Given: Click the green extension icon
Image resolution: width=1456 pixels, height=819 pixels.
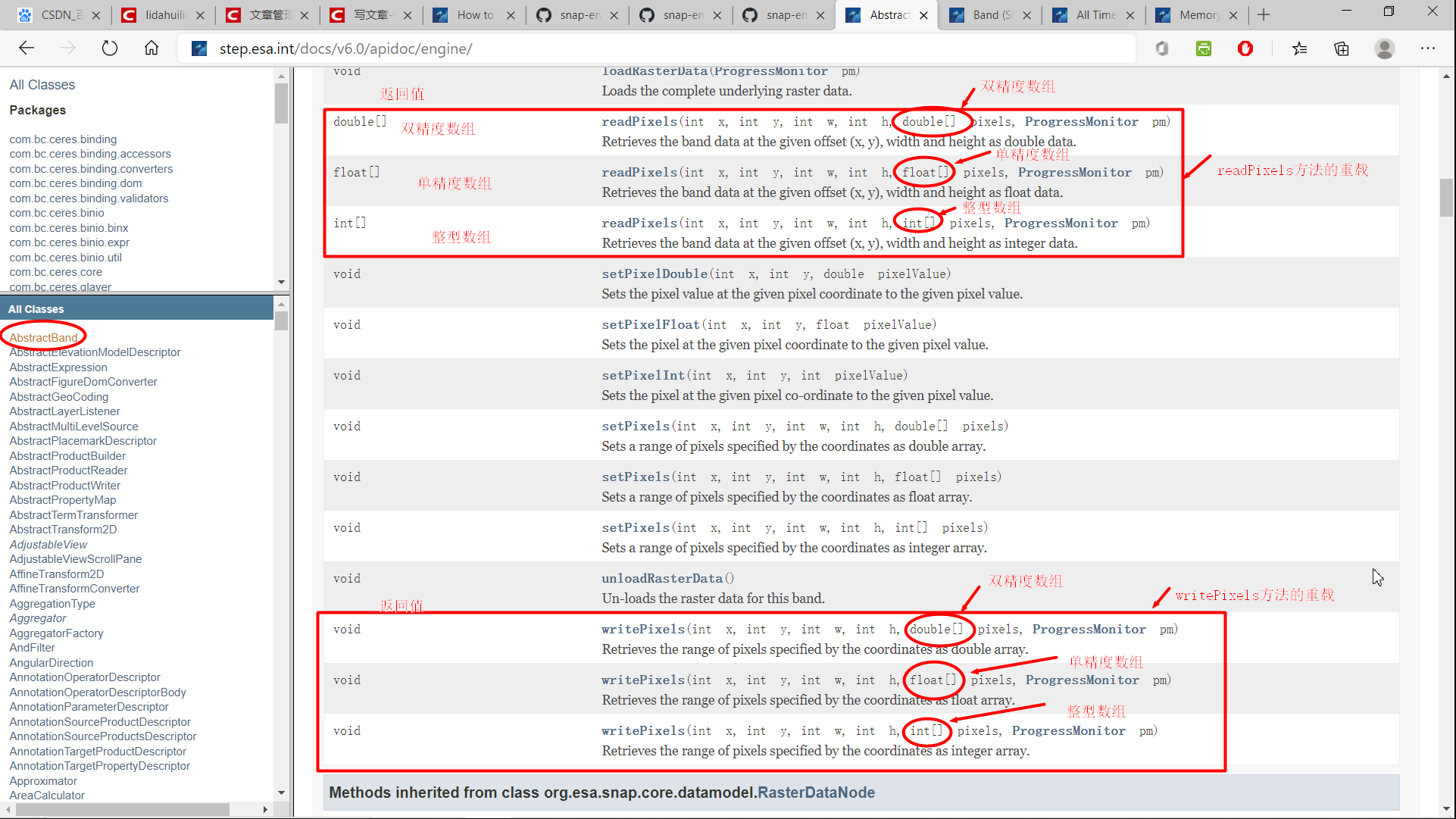Looking at the screenshot, I should click(x=1203, y=48).
